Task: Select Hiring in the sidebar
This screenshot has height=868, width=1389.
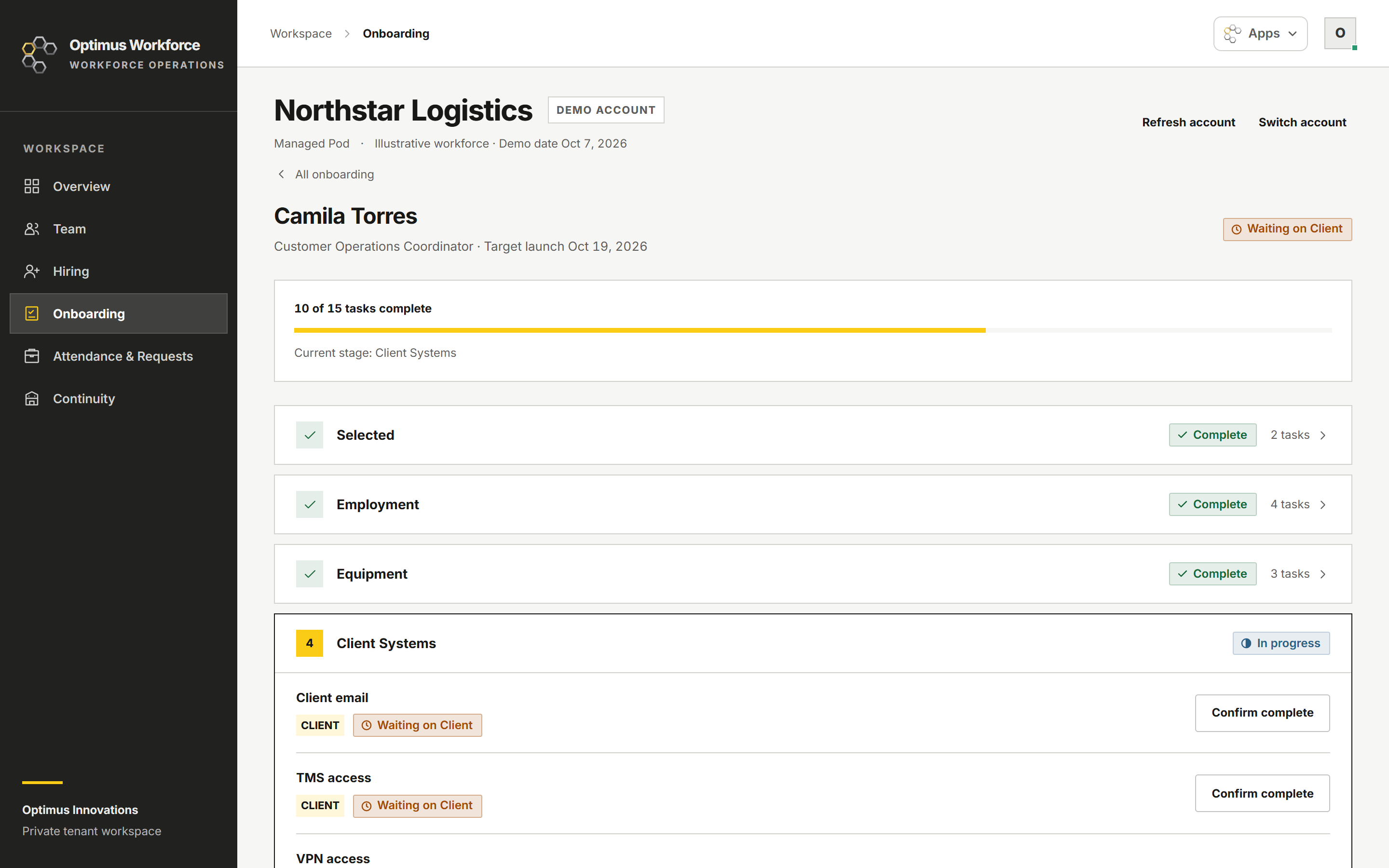Action: point(119,271)
